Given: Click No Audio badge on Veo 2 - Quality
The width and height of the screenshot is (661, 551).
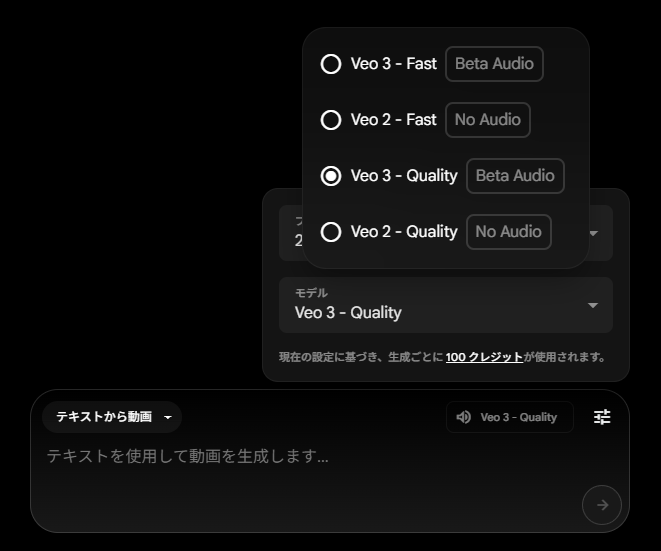Looking at the screenshot, I should (x=509, y=232).
